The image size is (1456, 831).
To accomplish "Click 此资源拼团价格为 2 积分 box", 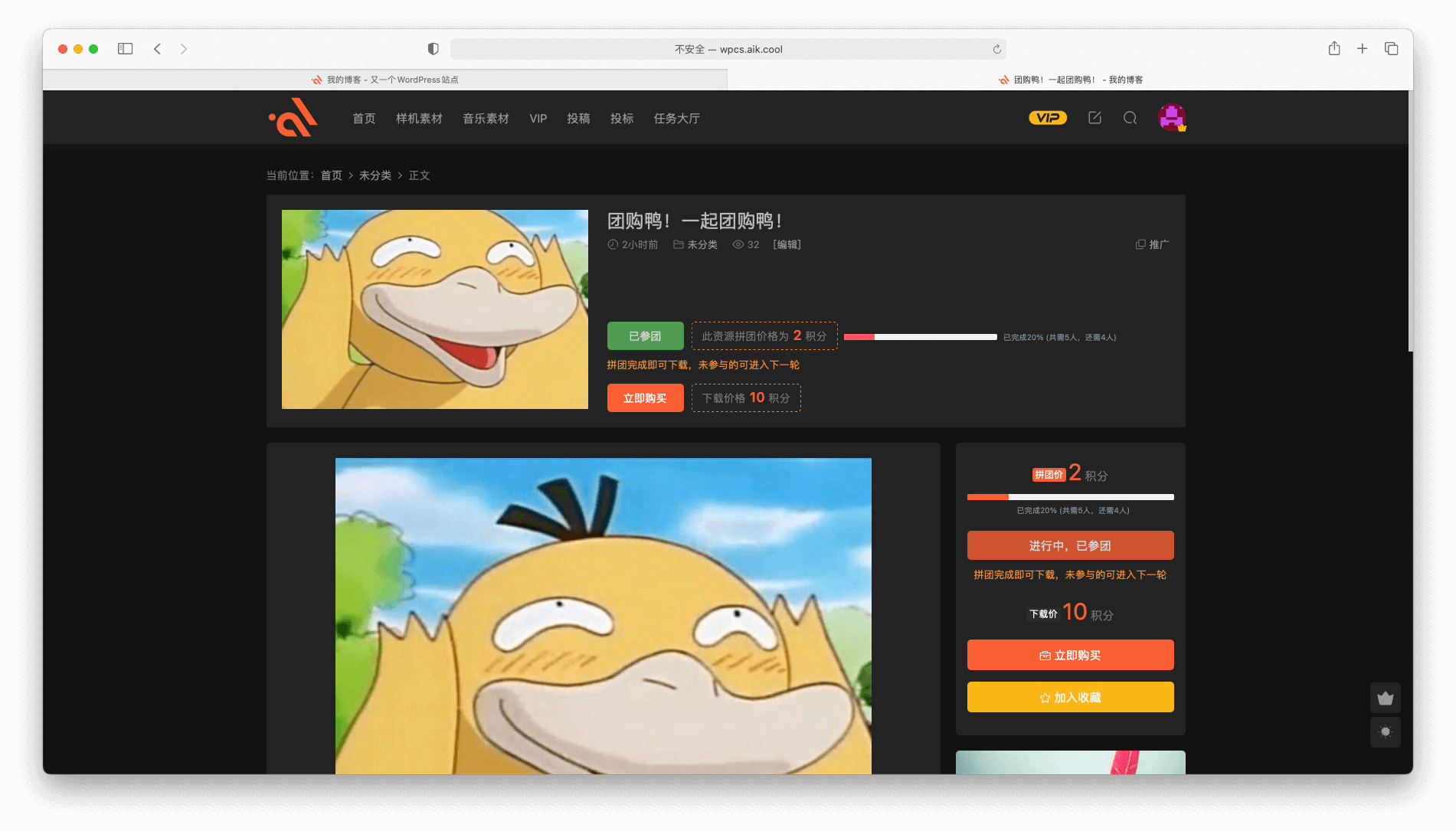I will 764,335.
